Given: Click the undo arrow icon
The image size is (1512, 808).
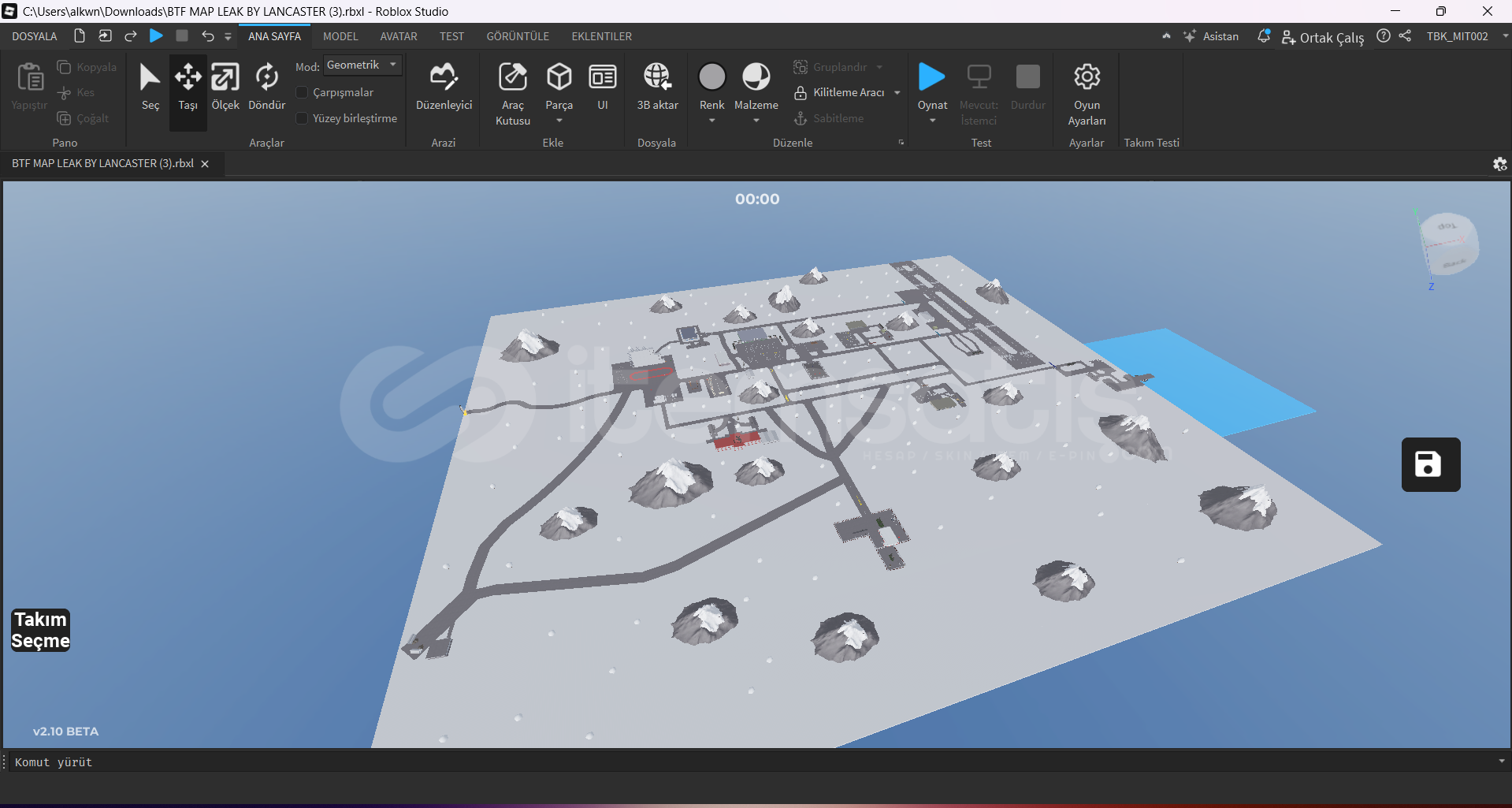Looking at the screenshot, I should click(207, 35).
